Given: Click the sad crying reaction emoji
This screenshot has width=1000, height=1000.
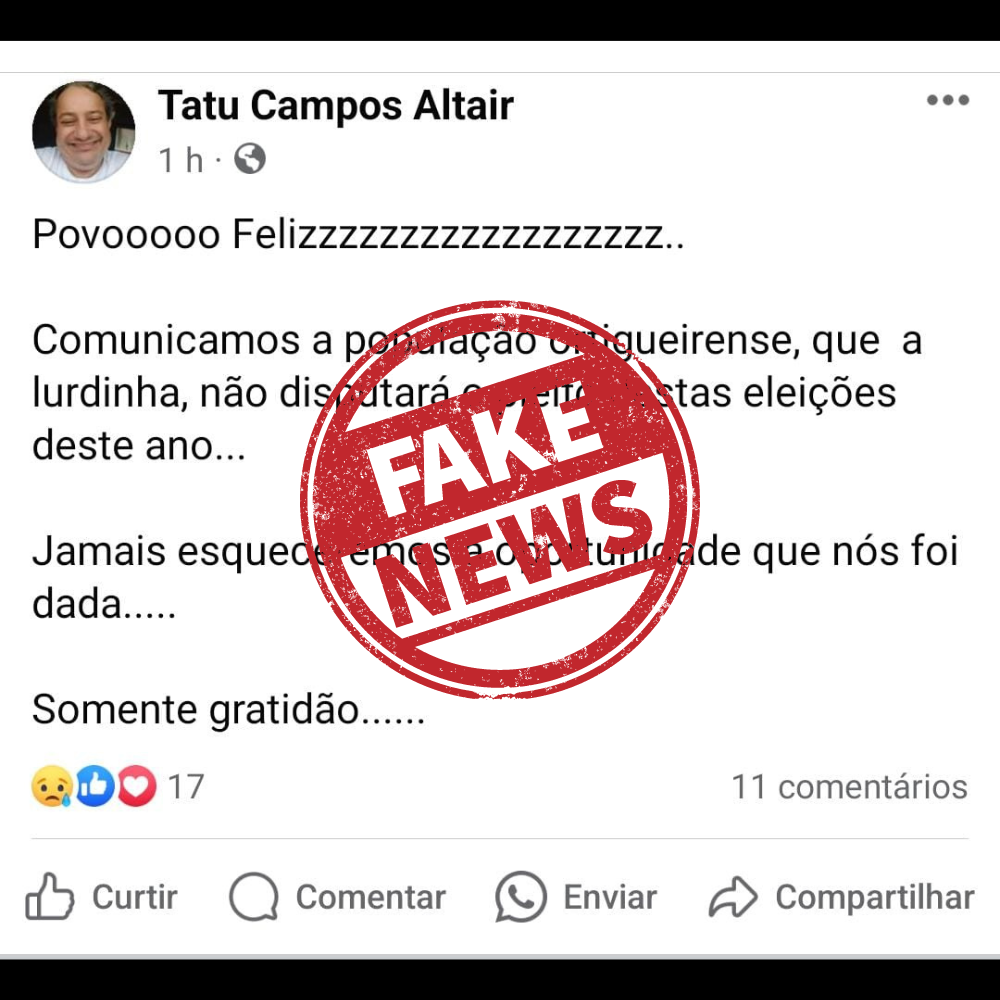Looking at the screenshot, I should coord(52,786).
